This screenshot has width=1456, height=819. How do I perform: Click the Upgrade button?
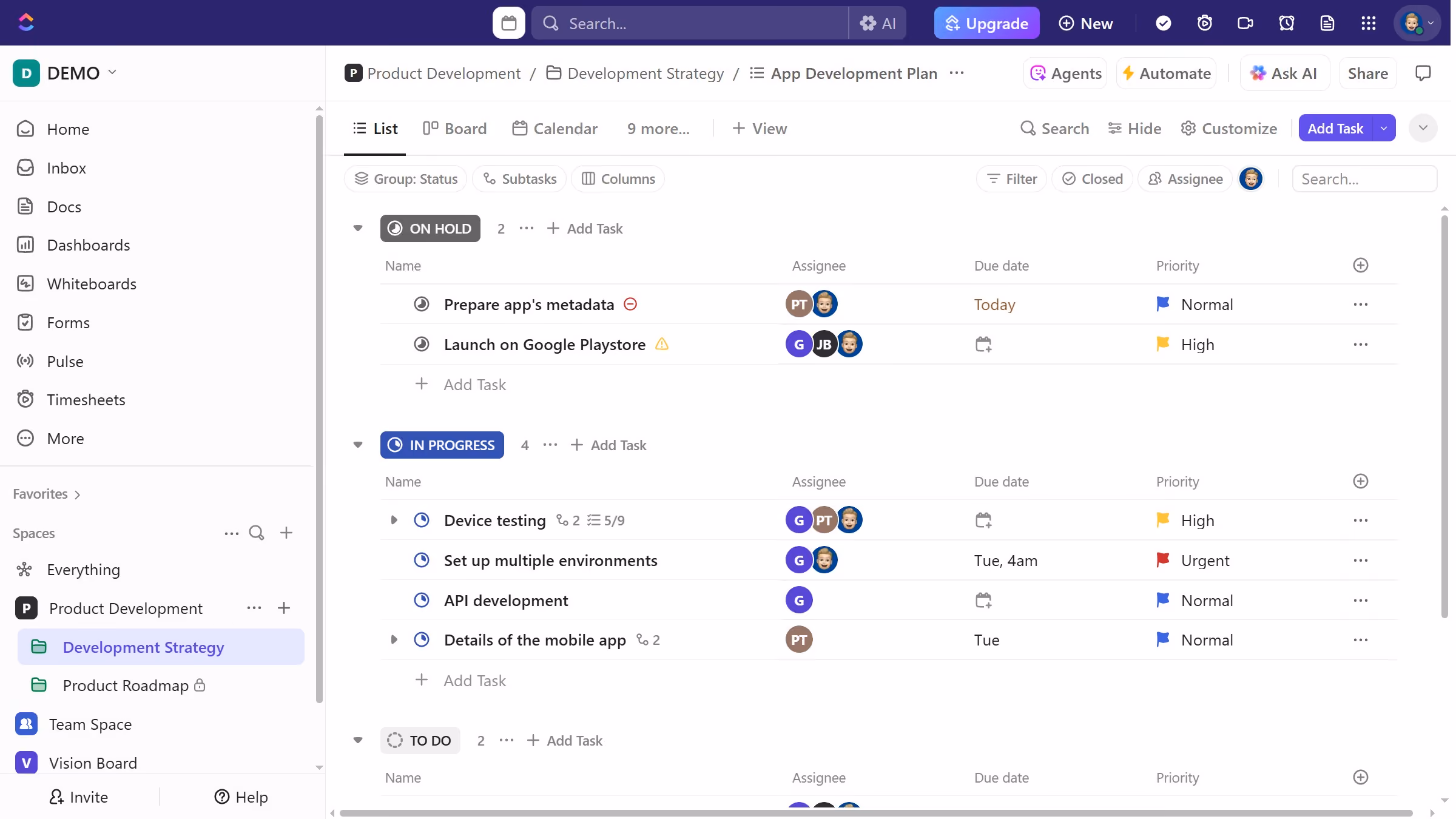point(986,23)
